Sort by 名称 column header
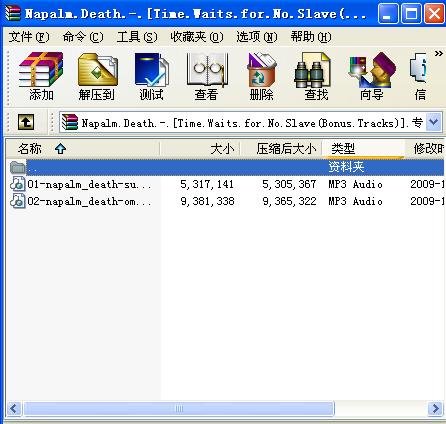This screenshot has width=446, height=424. [83, 149]
